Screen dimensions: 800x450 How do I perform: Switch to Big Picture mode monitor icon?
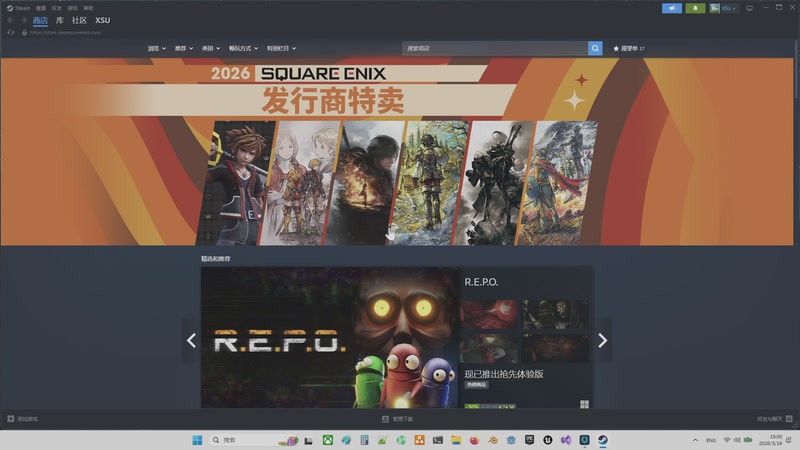[749, 8]
